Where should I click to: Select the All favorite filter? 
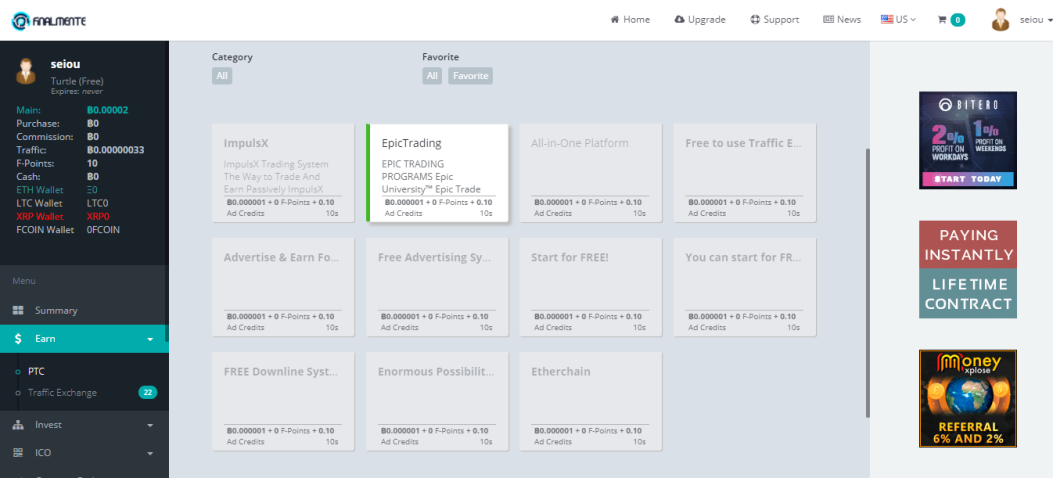[432, 76]
